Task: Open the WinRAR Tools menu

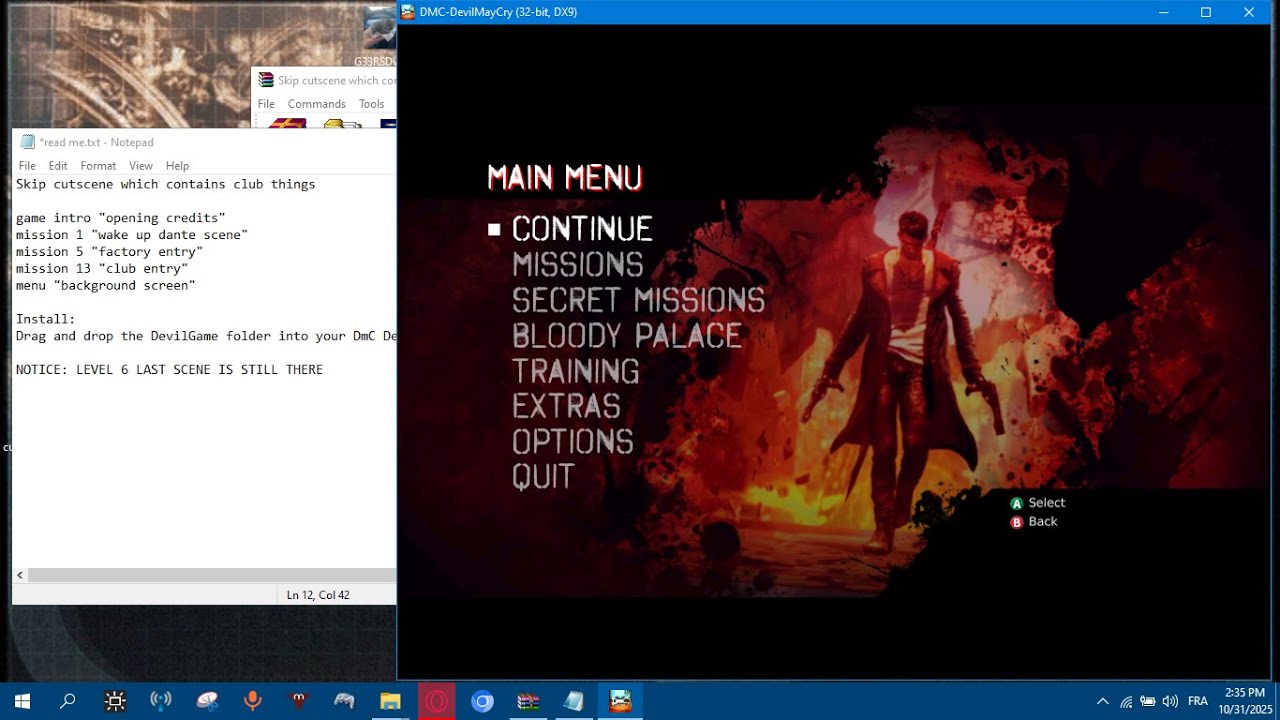Action: coord(372,104)
